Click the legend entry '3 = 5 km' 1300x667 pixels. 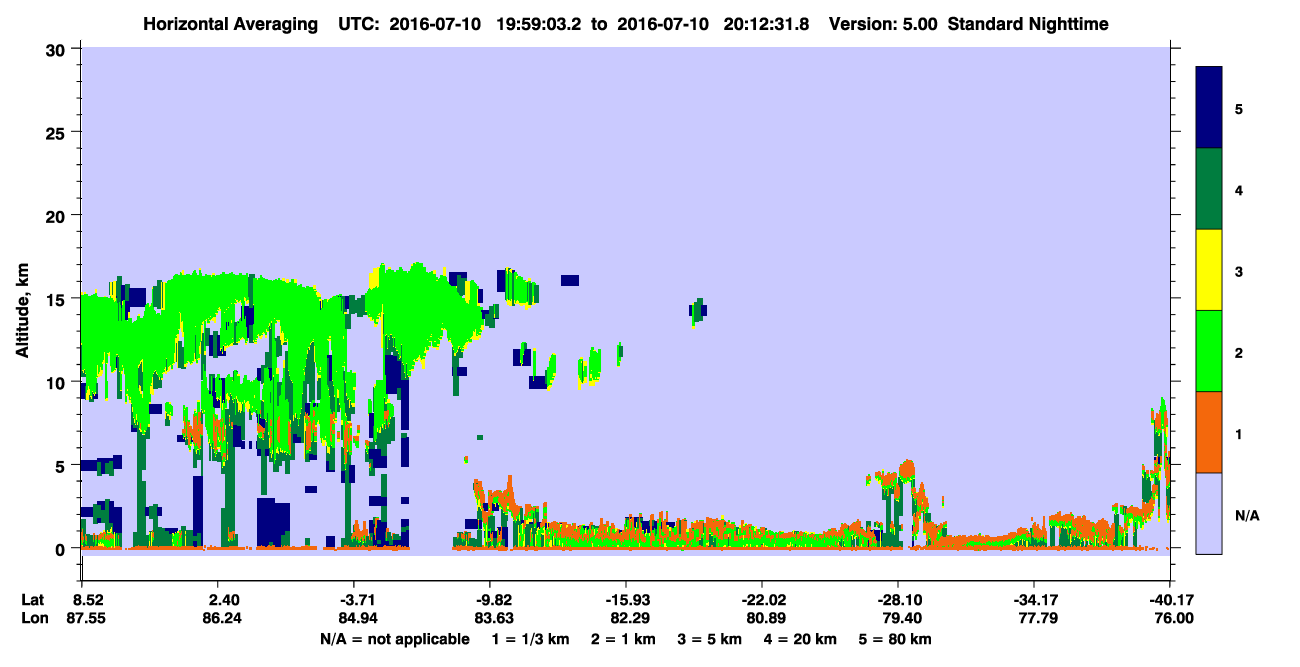[x=711, y=639]
